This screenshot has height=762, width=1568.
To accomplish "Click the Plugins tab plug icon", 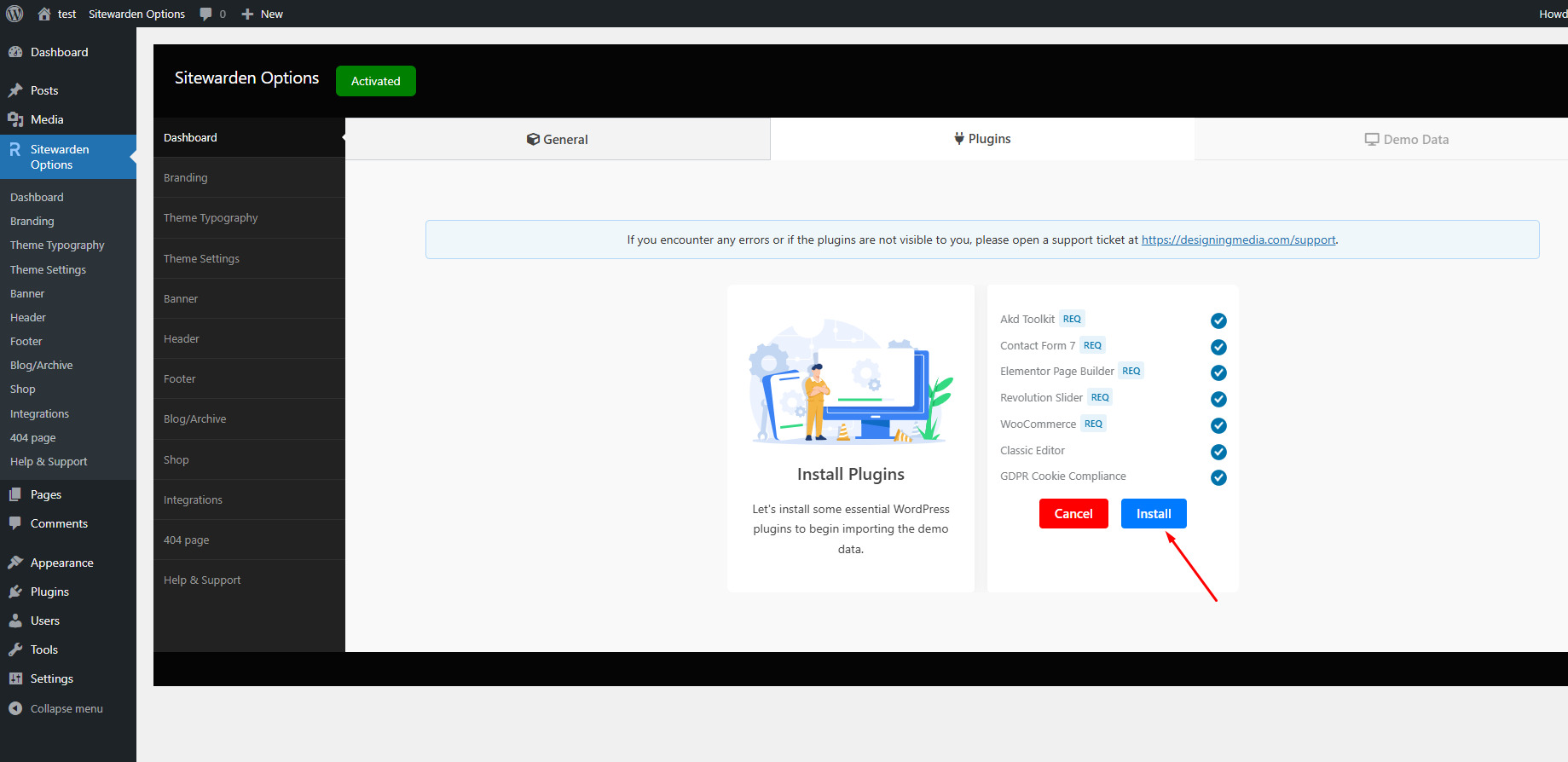I will (x=959, y=139).
